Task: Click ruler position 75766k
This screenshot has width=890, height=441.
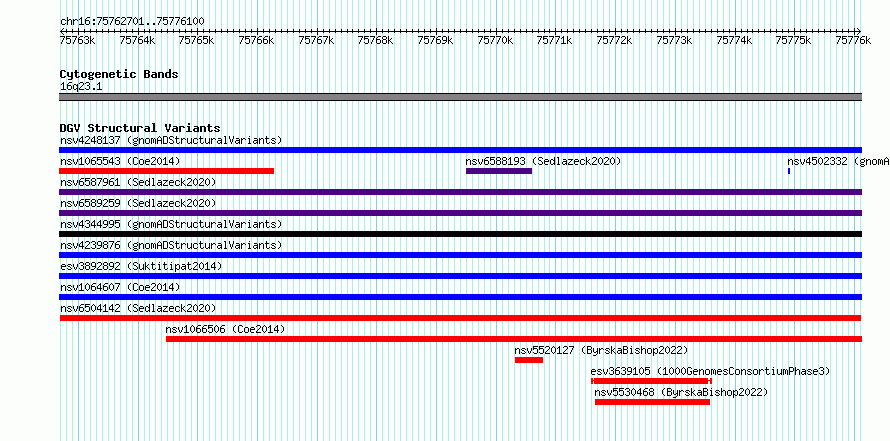Action: [257, 40]
